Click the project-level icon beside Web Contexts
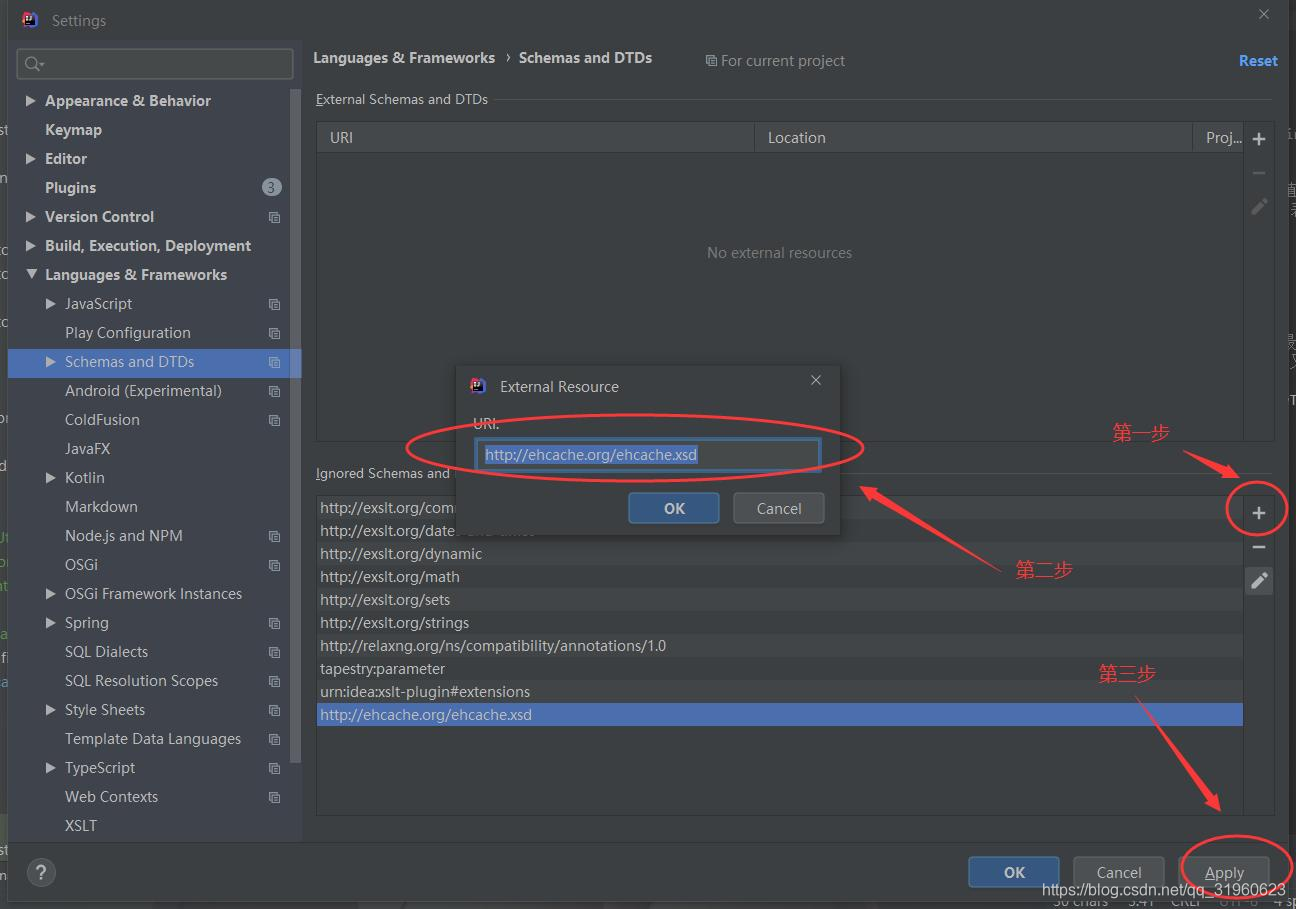 [274, 797]
